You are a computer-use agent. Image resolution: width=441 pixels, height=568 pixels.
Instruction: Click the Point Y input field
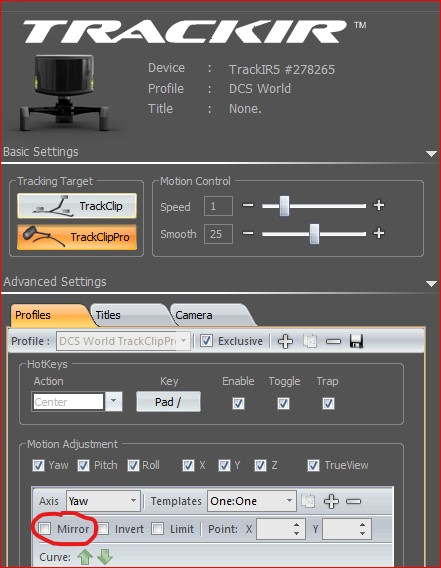click(x=340, y=529)
